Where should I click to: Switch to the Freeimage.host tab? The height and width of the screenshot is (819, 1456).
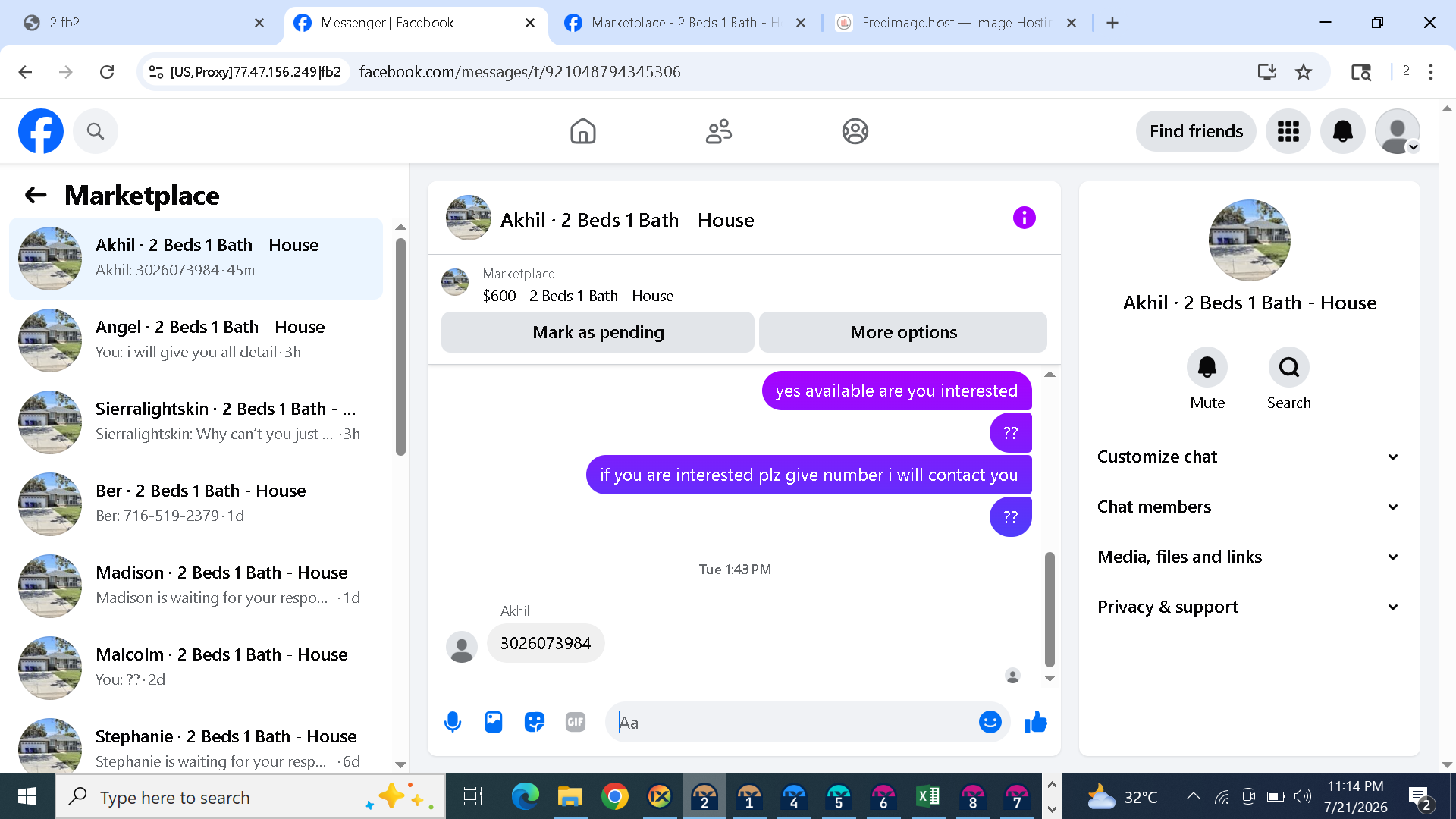[x=957, y=23]
